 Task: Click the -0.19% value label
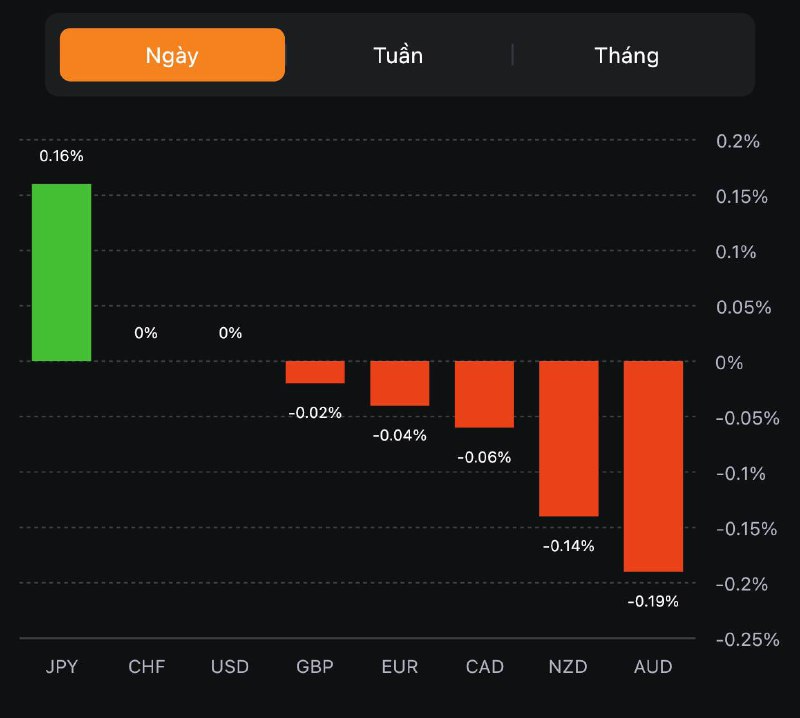653,601
